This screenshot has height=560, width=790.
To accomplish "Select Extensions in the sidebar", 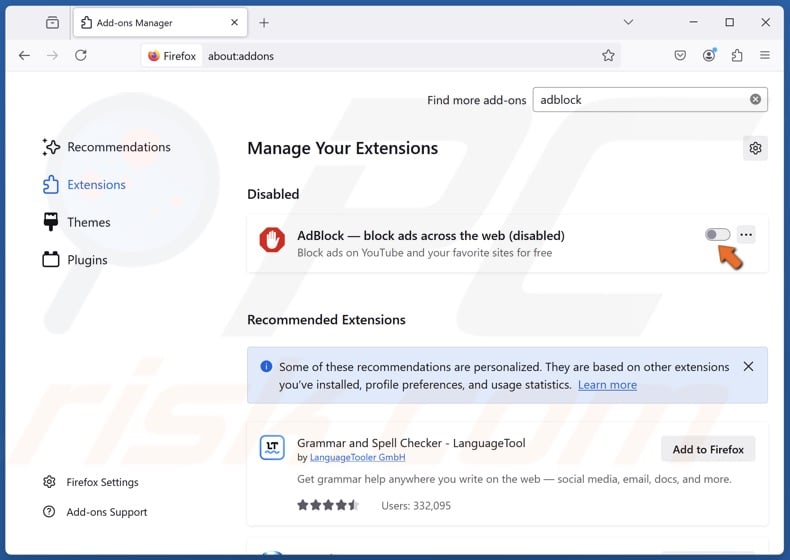I will click(84, 185).
